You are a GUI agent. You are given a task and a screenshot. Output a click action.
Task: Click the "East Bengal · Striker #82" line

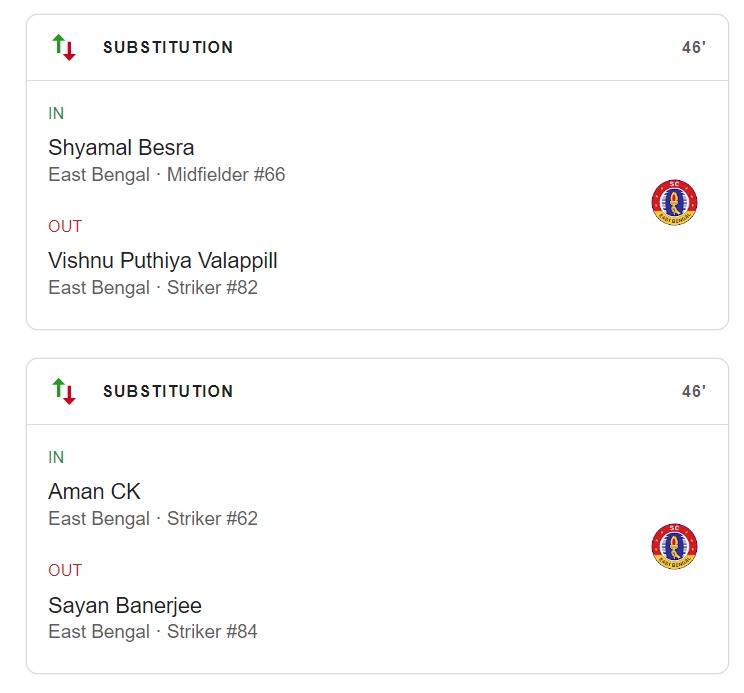[153, 288]
